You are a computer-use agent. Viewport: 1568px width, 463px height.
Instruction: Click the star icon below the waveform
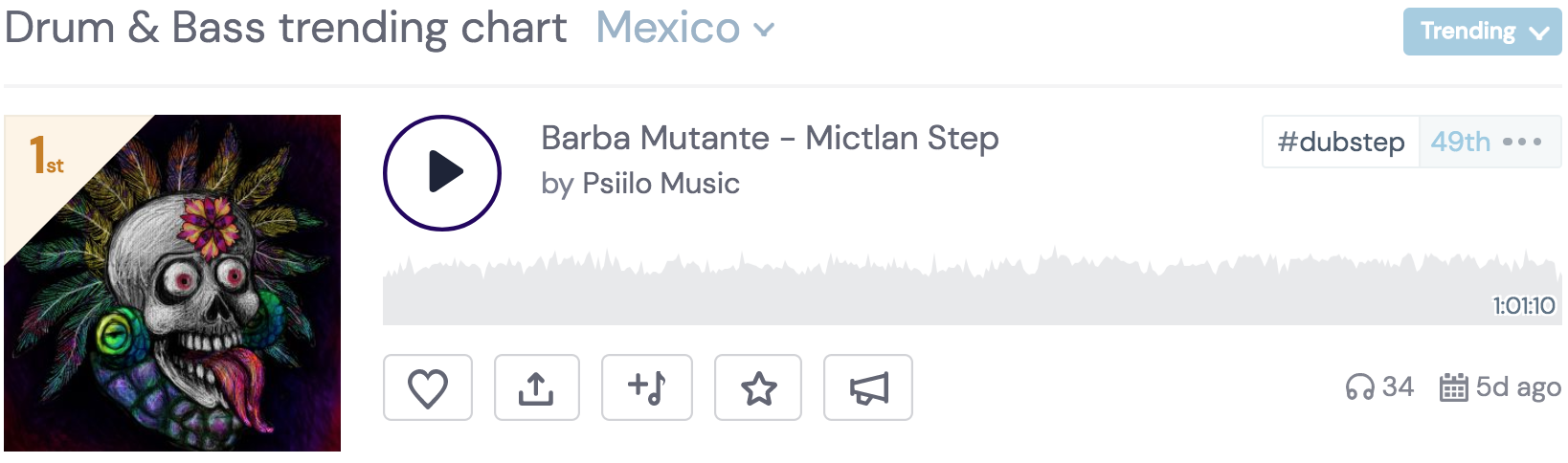coord(758,387)
